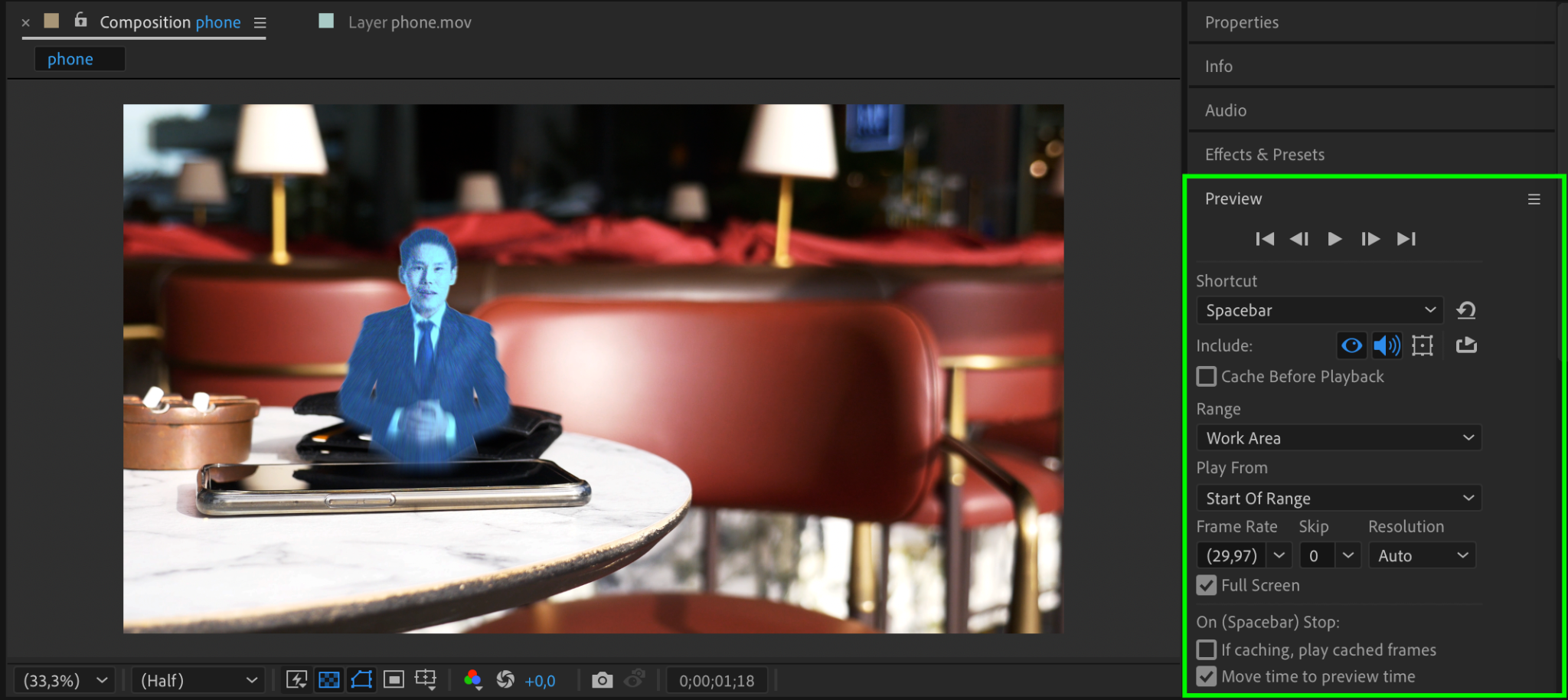Click the current time 0;00;01;18
The height and width of the screenshot is (700, 1568).
(x=717, y=681)
